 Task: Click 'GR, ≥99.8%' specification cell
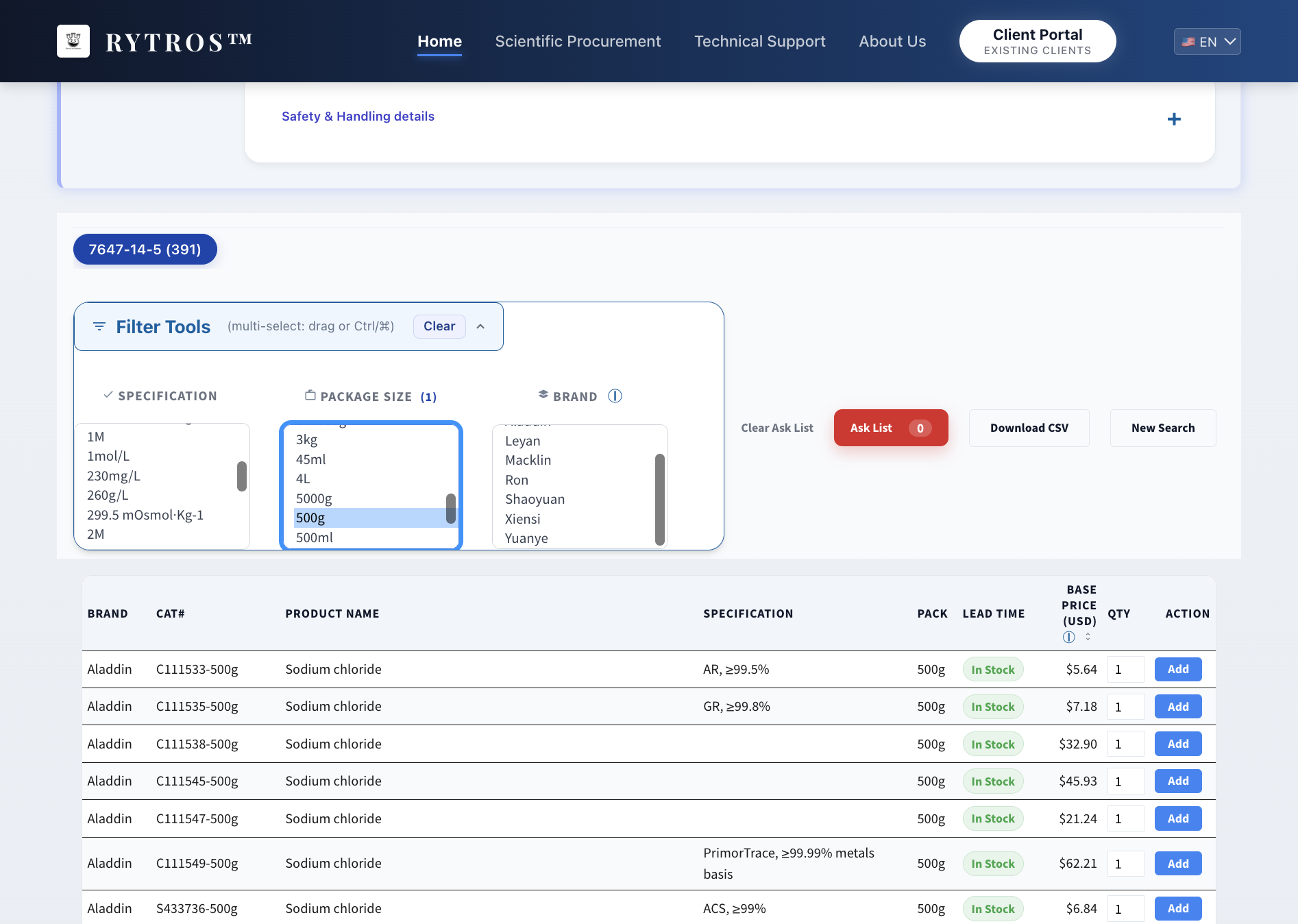point(737,707)
